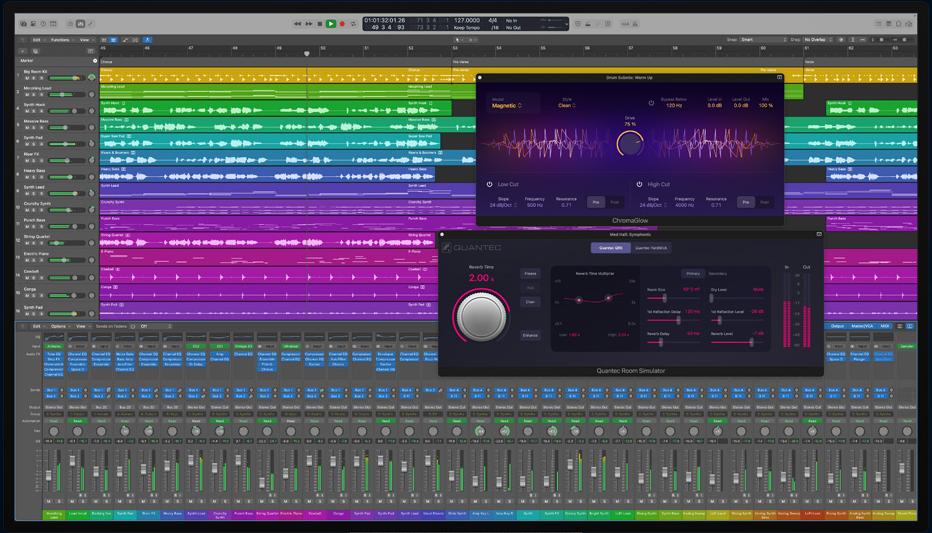Viewport: 932px width, 533px height.
Task: Open the Library icon in control bar
Action: [24, 23]
